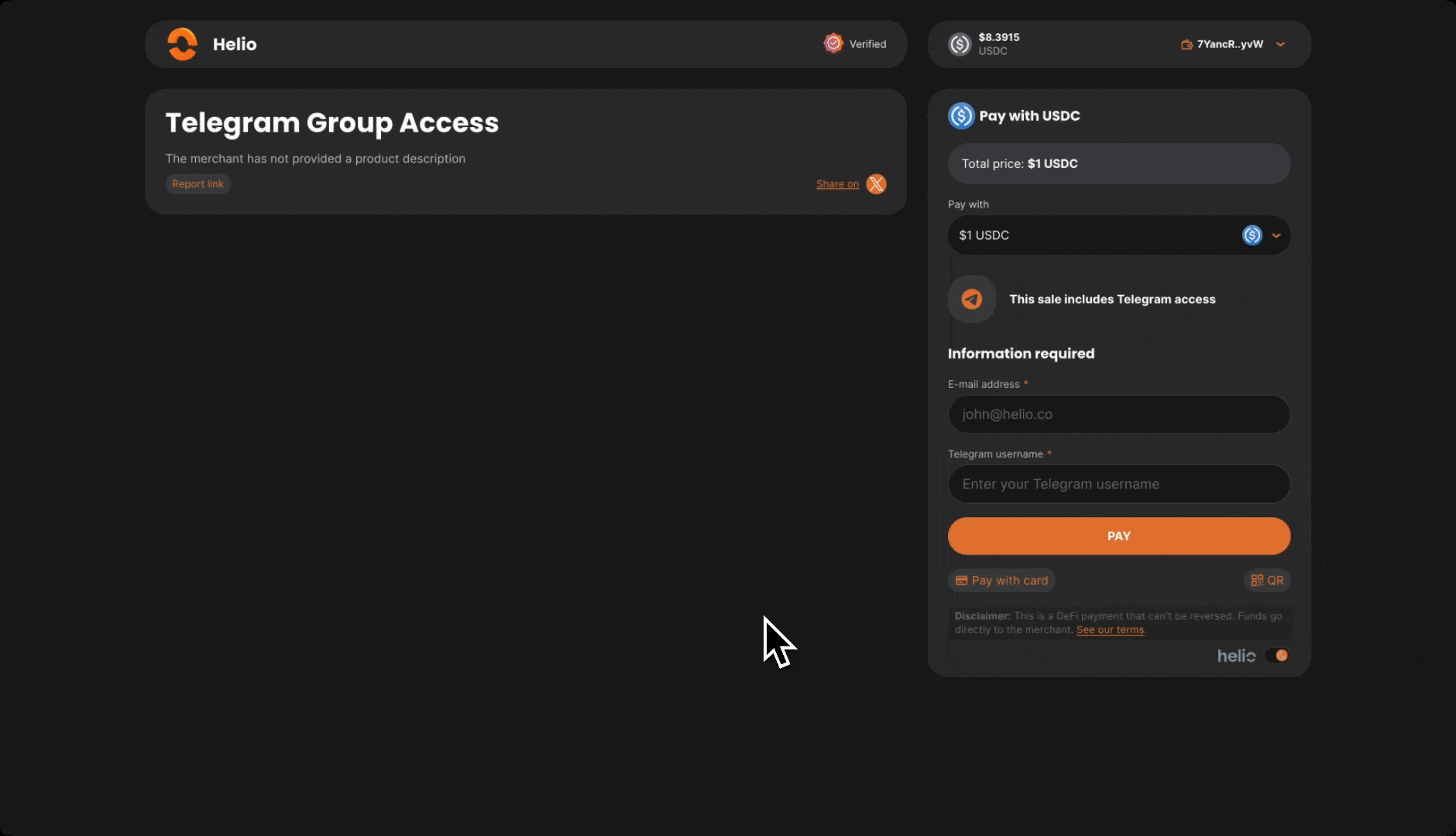Focus the Telegram username field
This screenshot has width=1456, height=836.
(x=1119, y=484)
